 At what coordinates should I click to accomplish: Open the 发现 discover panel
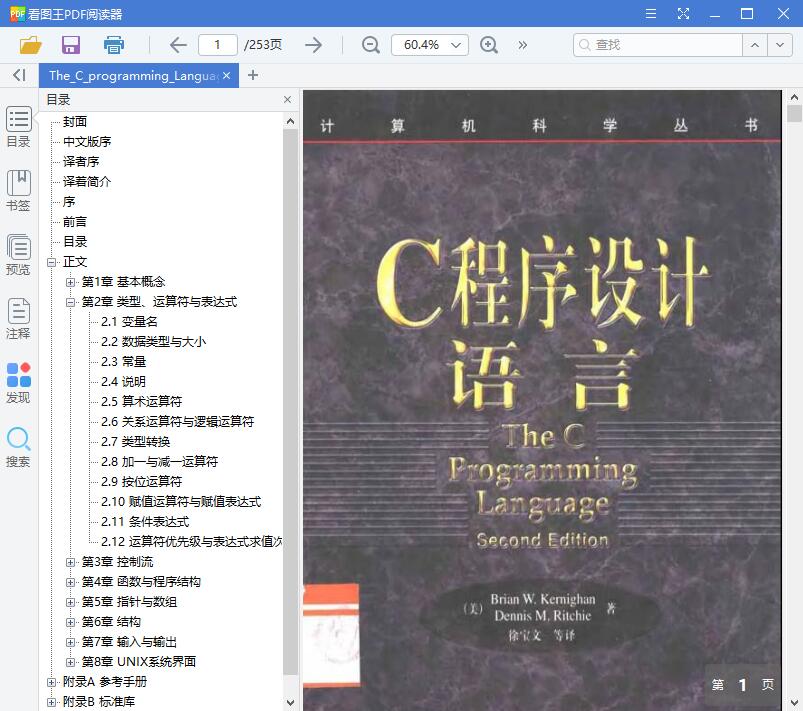point(19,383)
